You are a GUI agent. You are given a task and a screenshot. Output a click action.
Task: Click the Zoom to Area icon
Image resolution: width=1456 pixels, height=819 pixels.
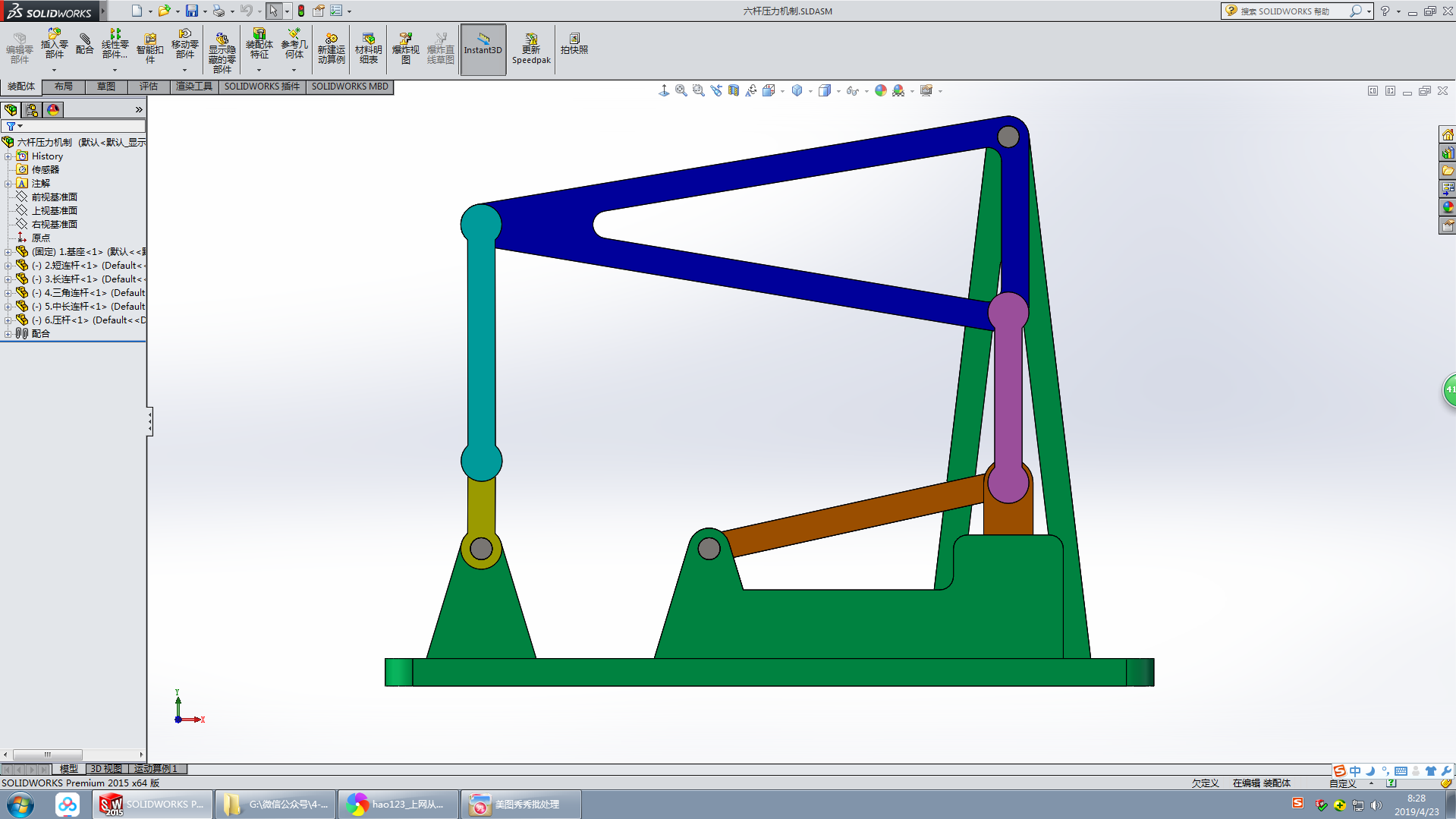click(x=699, y=90)
